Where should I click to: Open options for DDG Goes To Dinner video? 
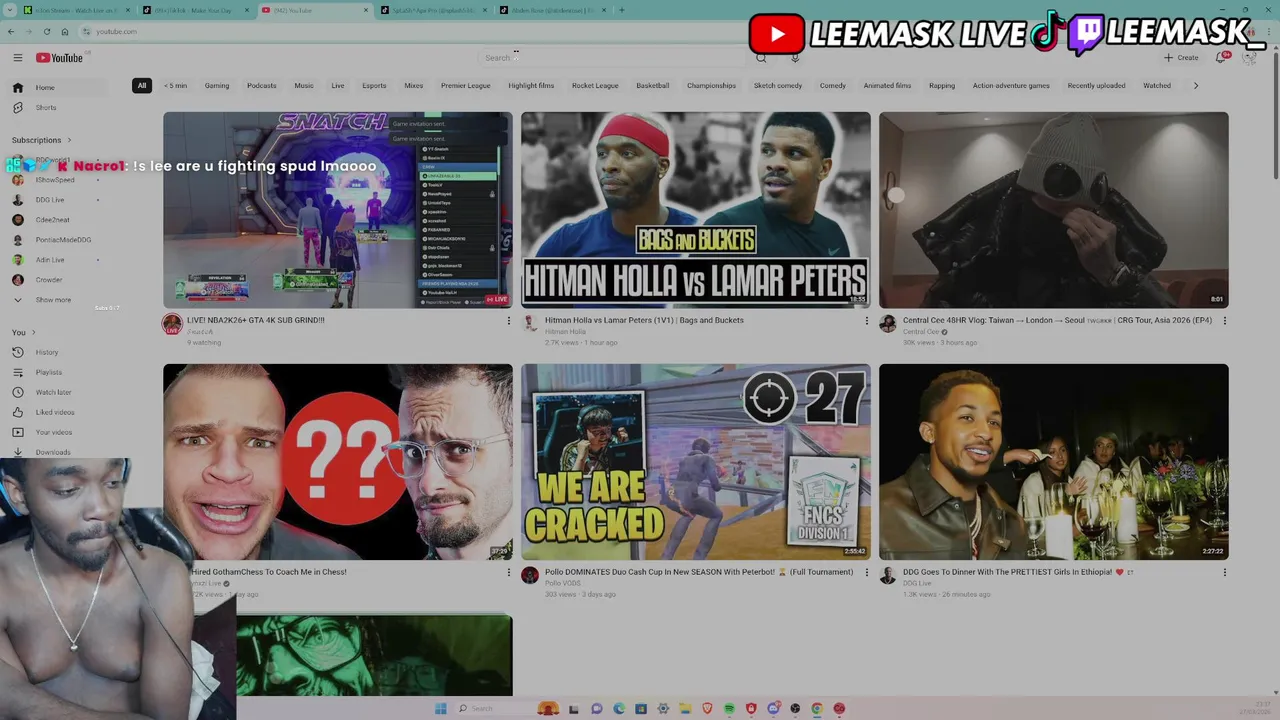click(x=1225, y=573)
